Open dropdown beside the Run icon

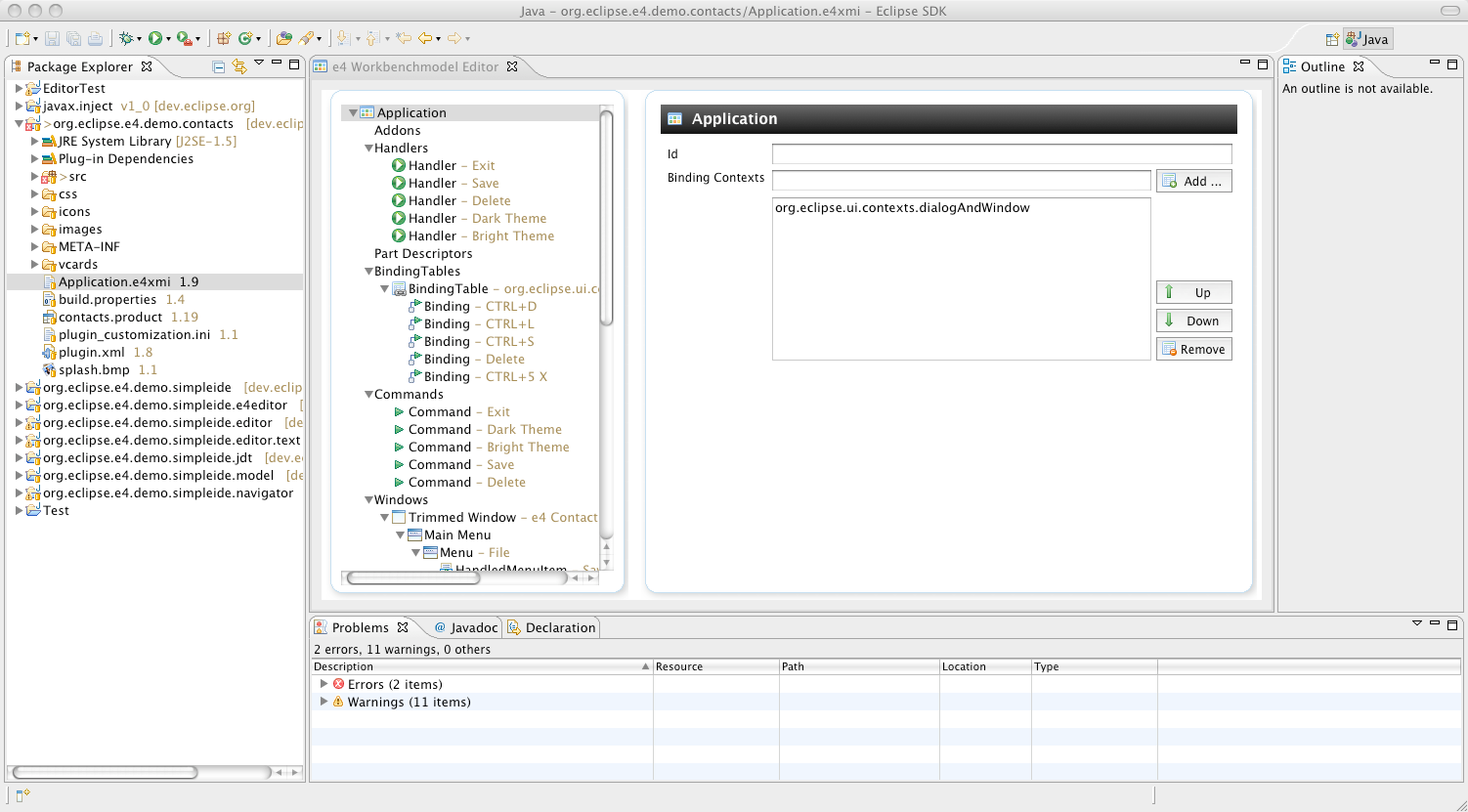click(168, 39)
